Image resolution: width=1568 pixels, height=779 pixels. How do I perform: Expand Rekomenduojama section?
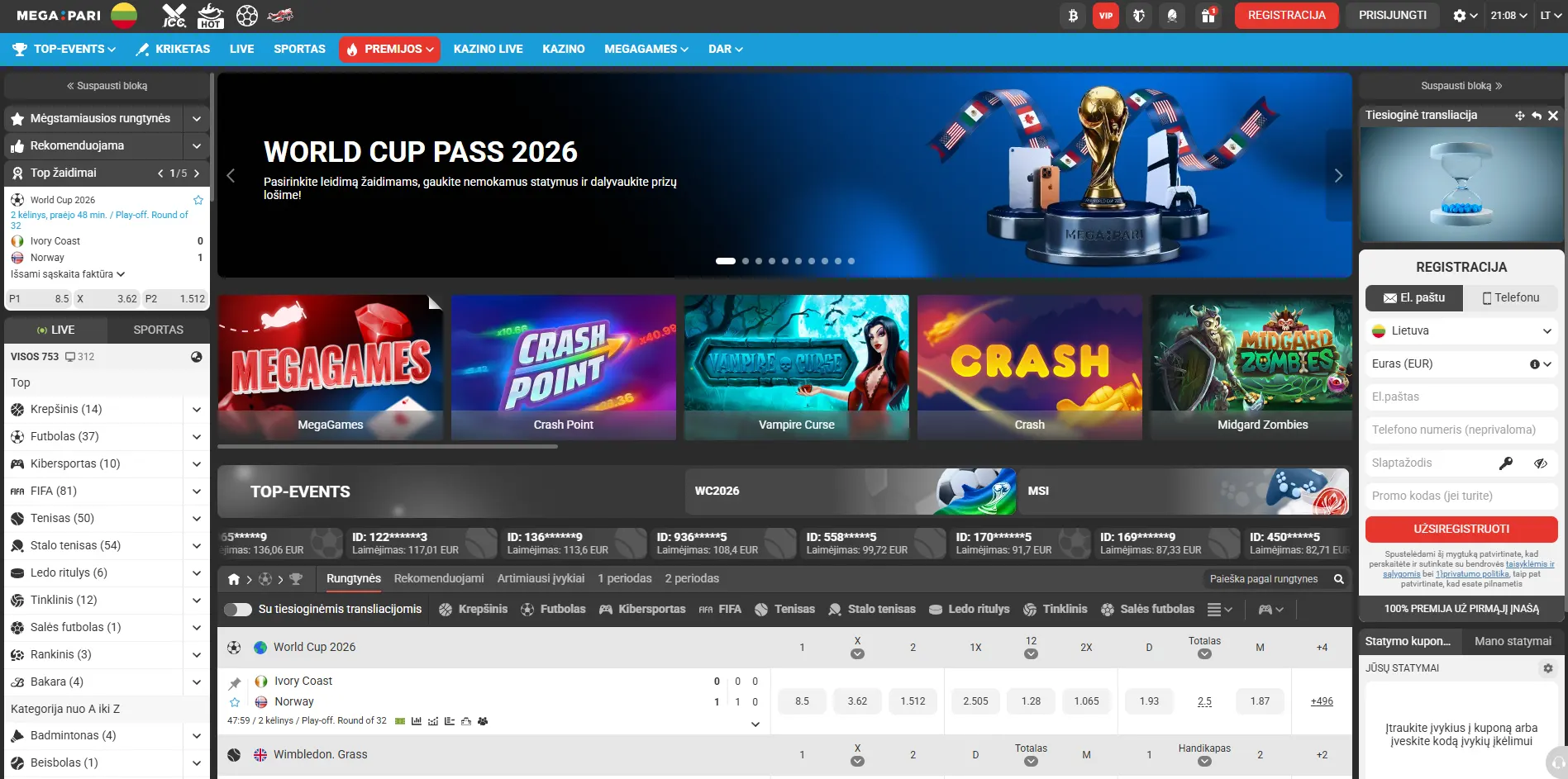[x=197, y=146]
